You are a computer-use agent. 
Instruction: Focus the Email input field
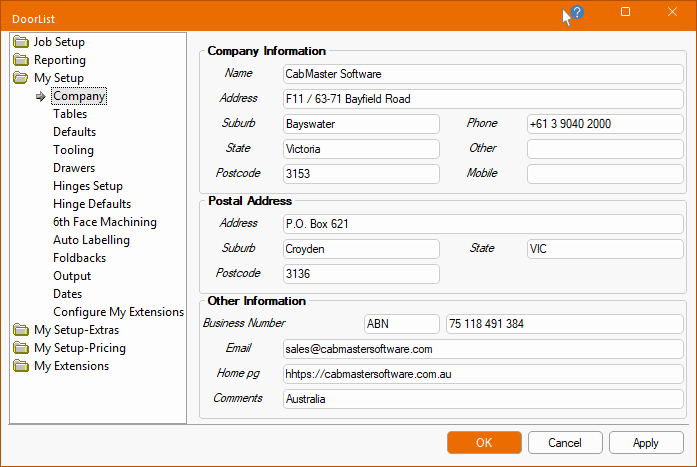coord(483,349)
